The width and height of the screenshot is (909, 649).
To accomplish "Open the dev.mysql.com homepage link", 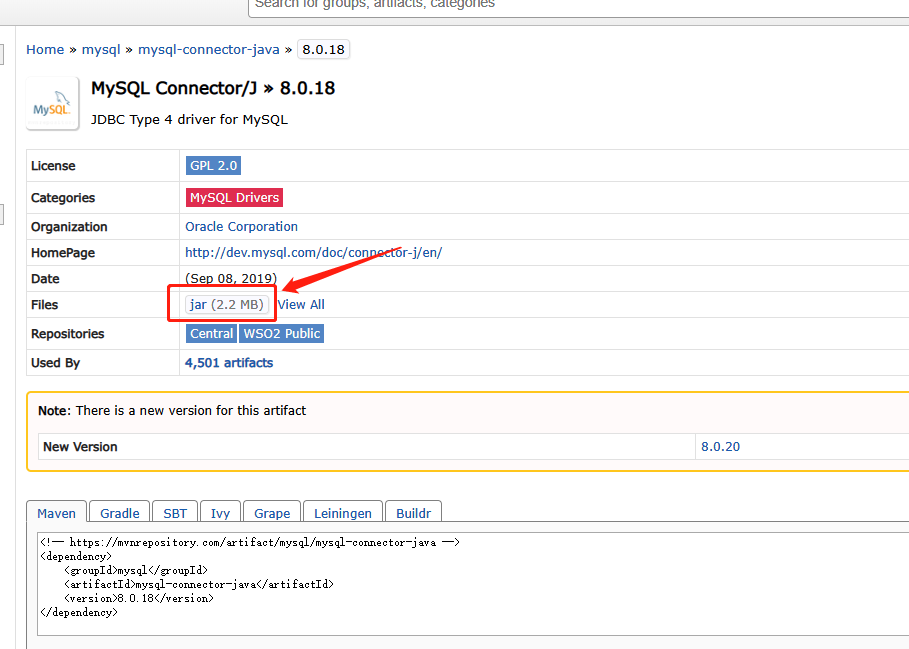I will click(313, 253).
